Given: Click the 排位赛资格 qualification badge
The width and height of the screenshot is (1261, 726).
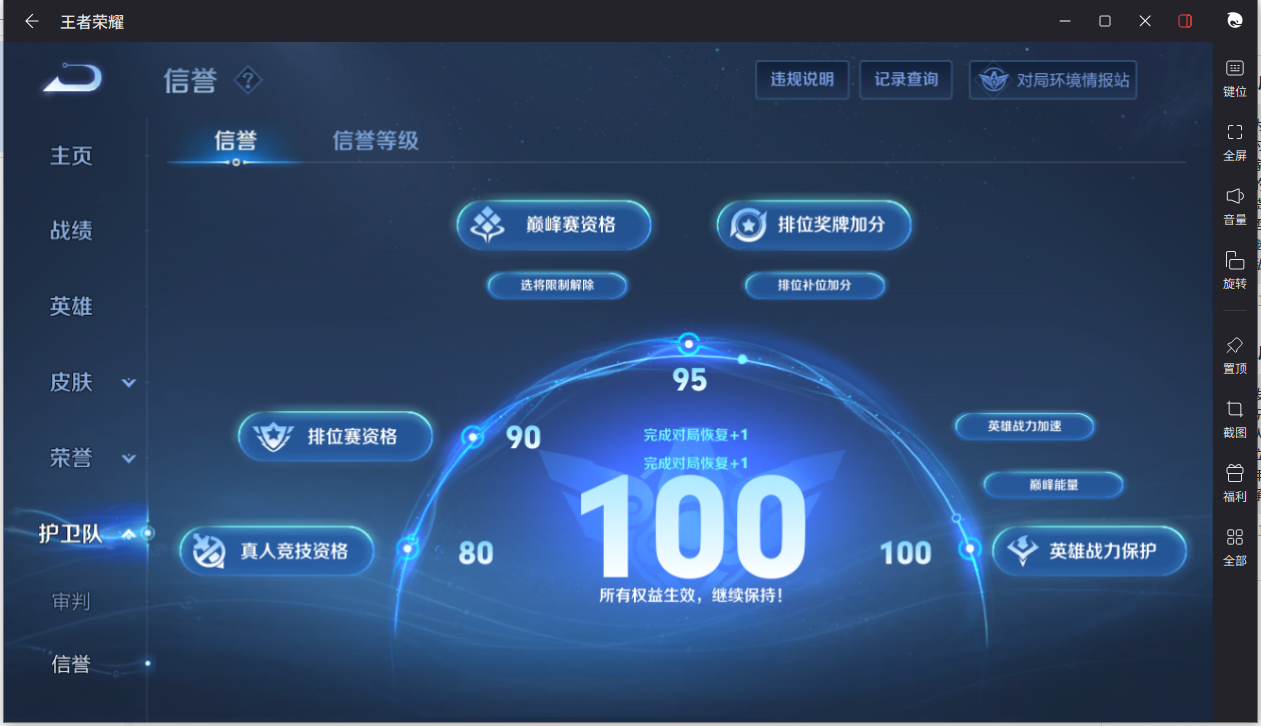Looking at the screenshot, I should click(335, 436).
